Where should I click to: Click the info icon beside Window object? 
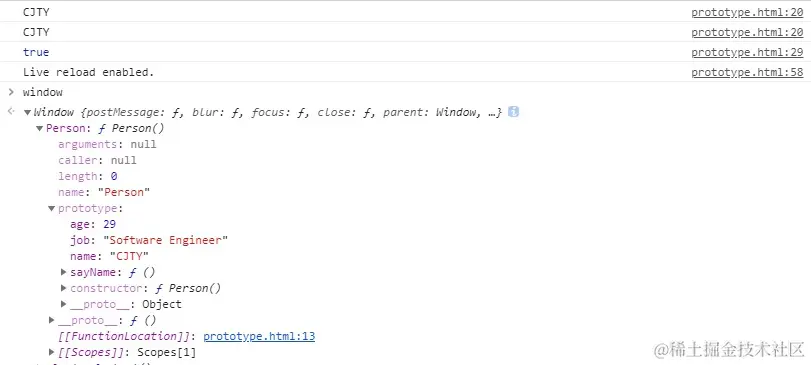(513, 112)
